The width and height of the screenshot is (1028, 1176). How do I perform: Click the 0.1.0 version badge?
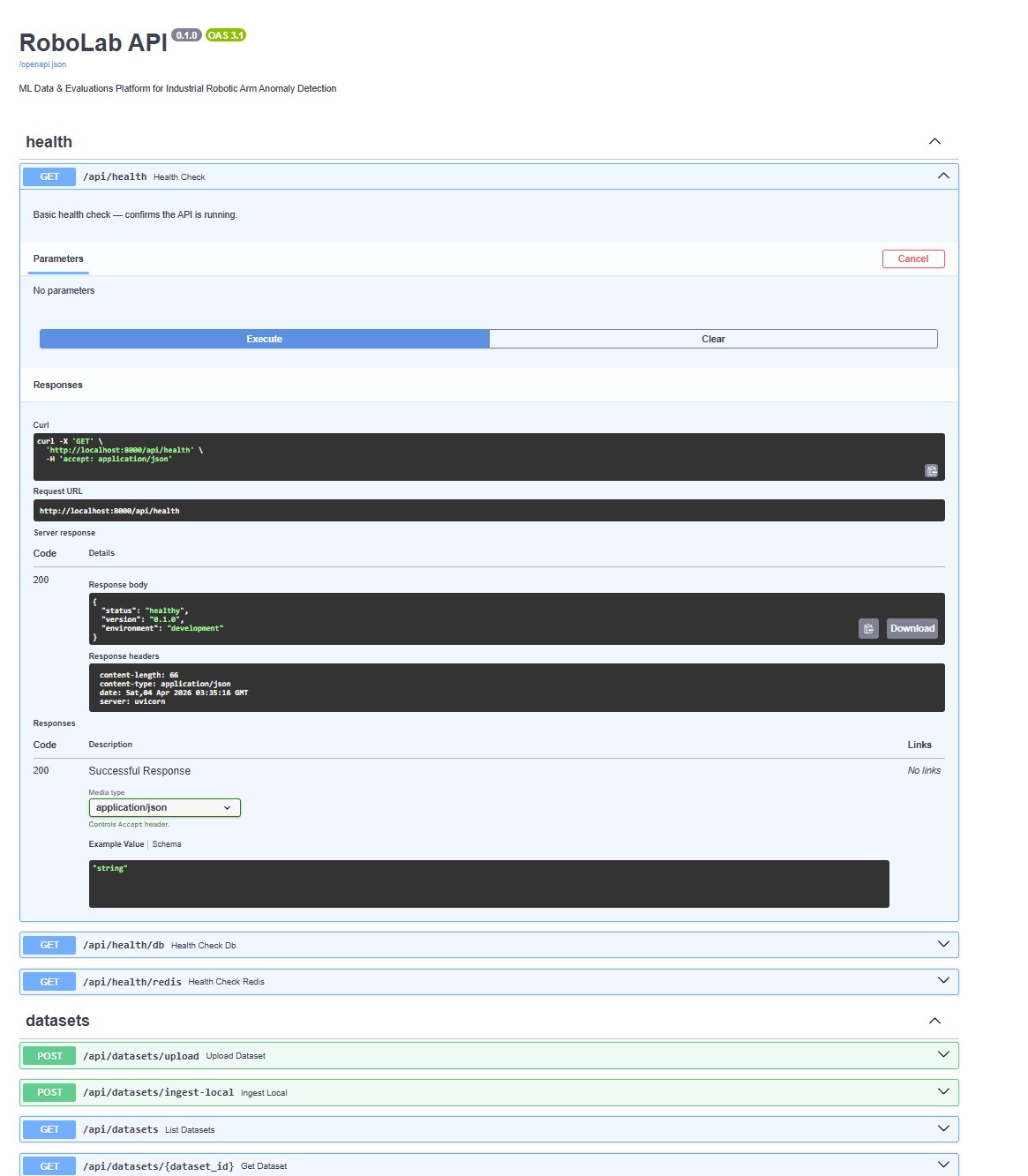click(x=186, y=35)
